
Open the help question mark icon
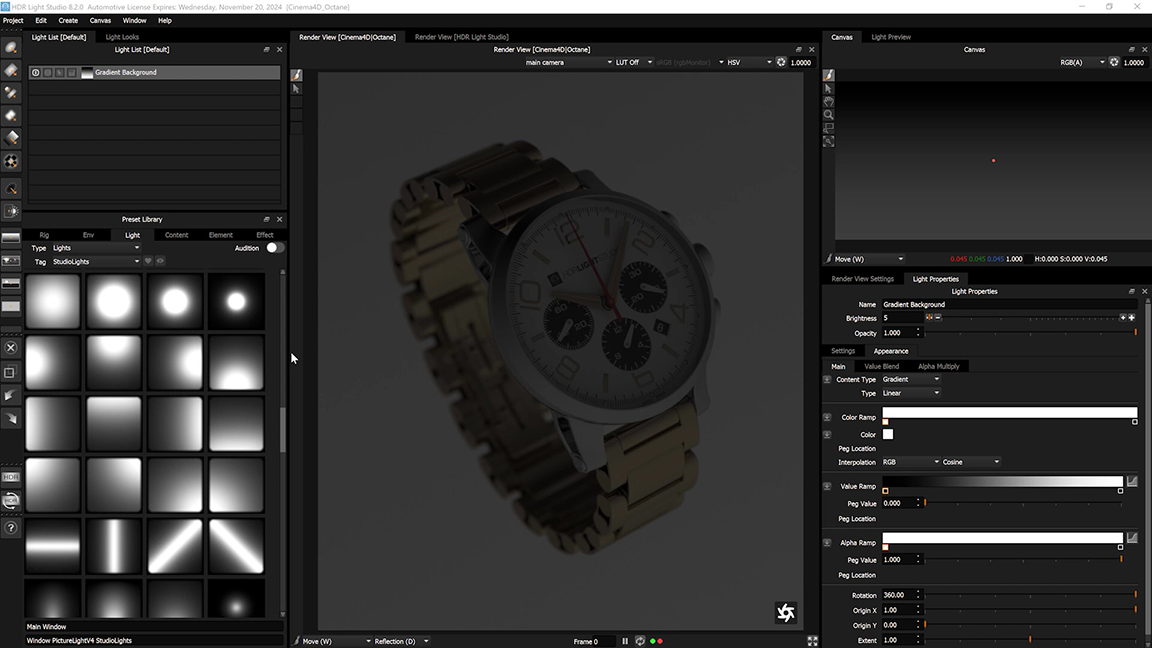click(11, 528)
